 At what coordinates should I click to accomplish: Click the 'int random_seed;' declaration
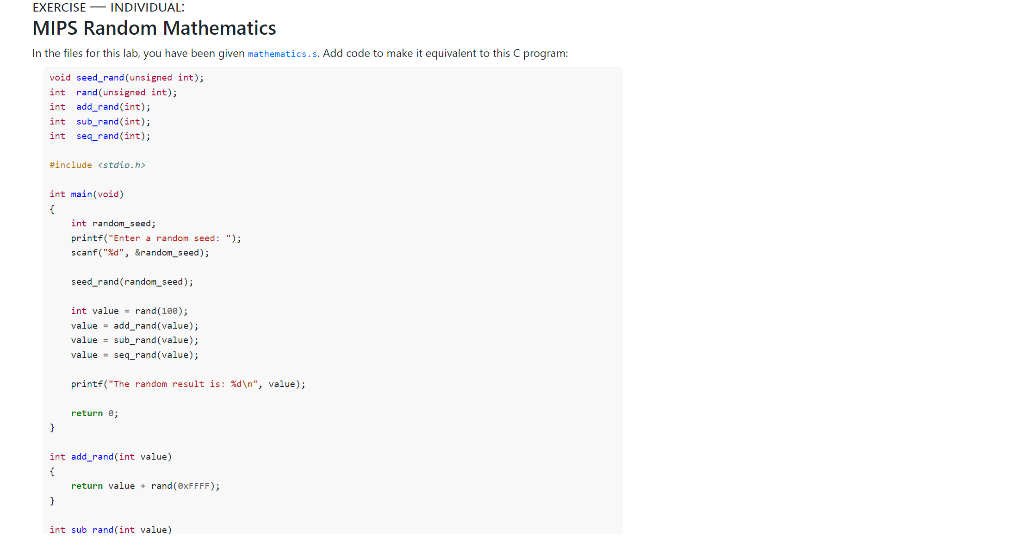113,224
